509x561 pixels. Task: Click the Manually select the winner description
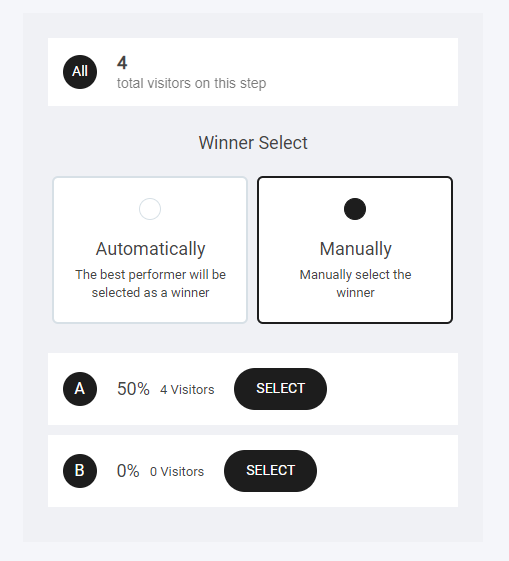356,283
